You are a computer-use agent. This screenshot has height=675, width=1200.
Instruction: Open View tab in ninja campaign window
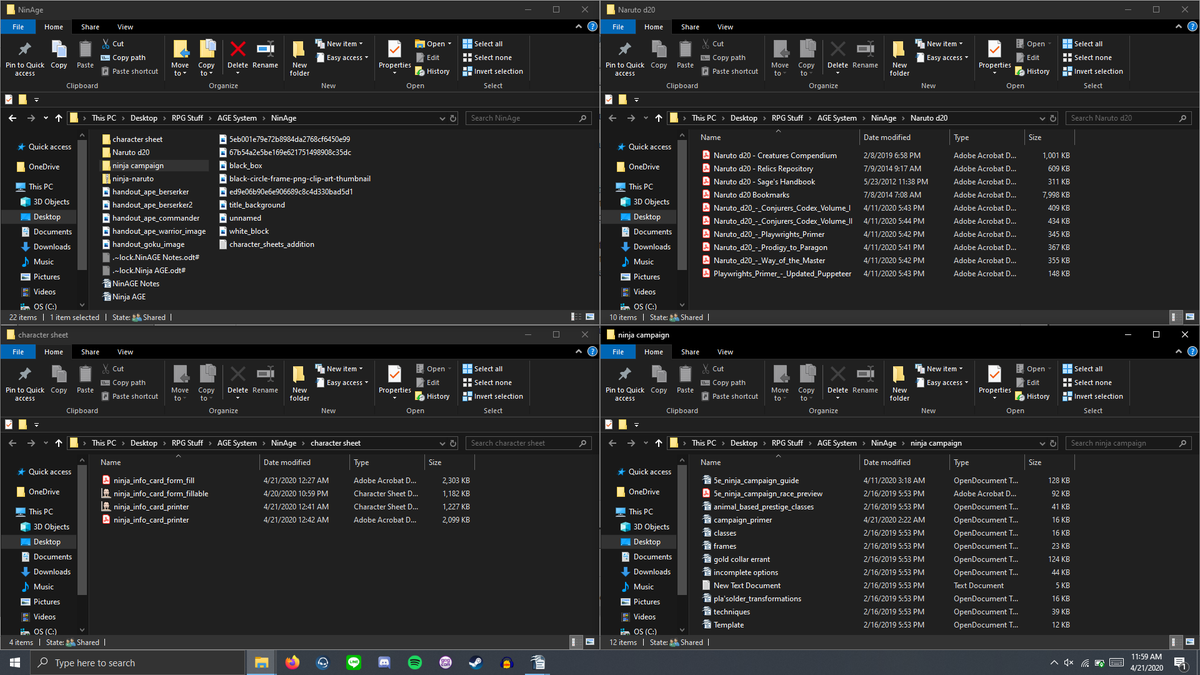tap(725, 352)
